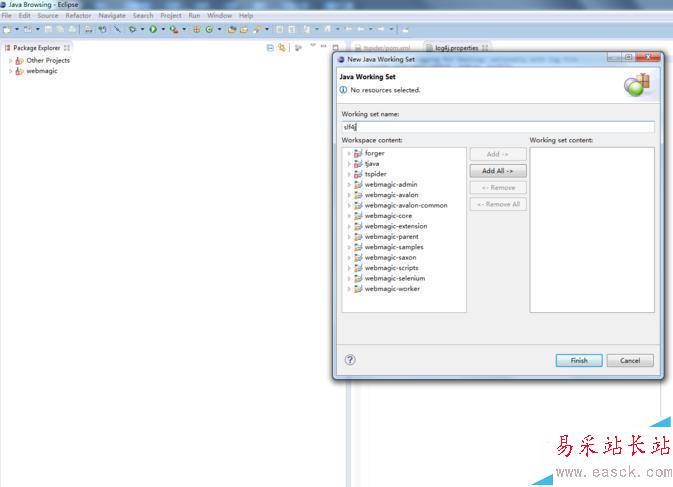Expand the tspider project node
Screen dimensions: 673x487
[x=349, y=174]
